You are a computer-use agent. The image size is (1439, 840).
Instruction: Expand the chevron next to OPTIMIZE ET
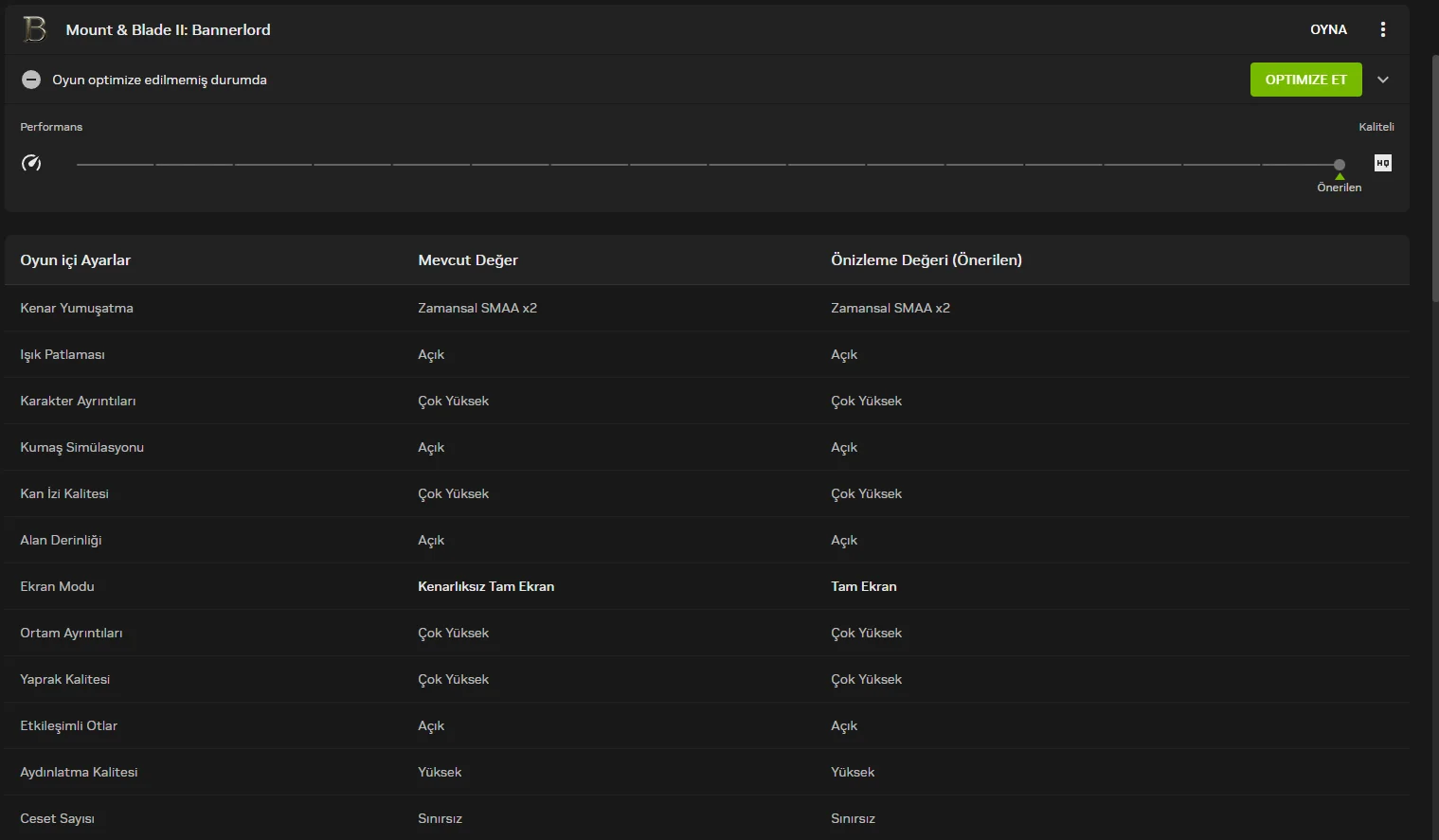pyautogui.click(x=1383, y=80)
